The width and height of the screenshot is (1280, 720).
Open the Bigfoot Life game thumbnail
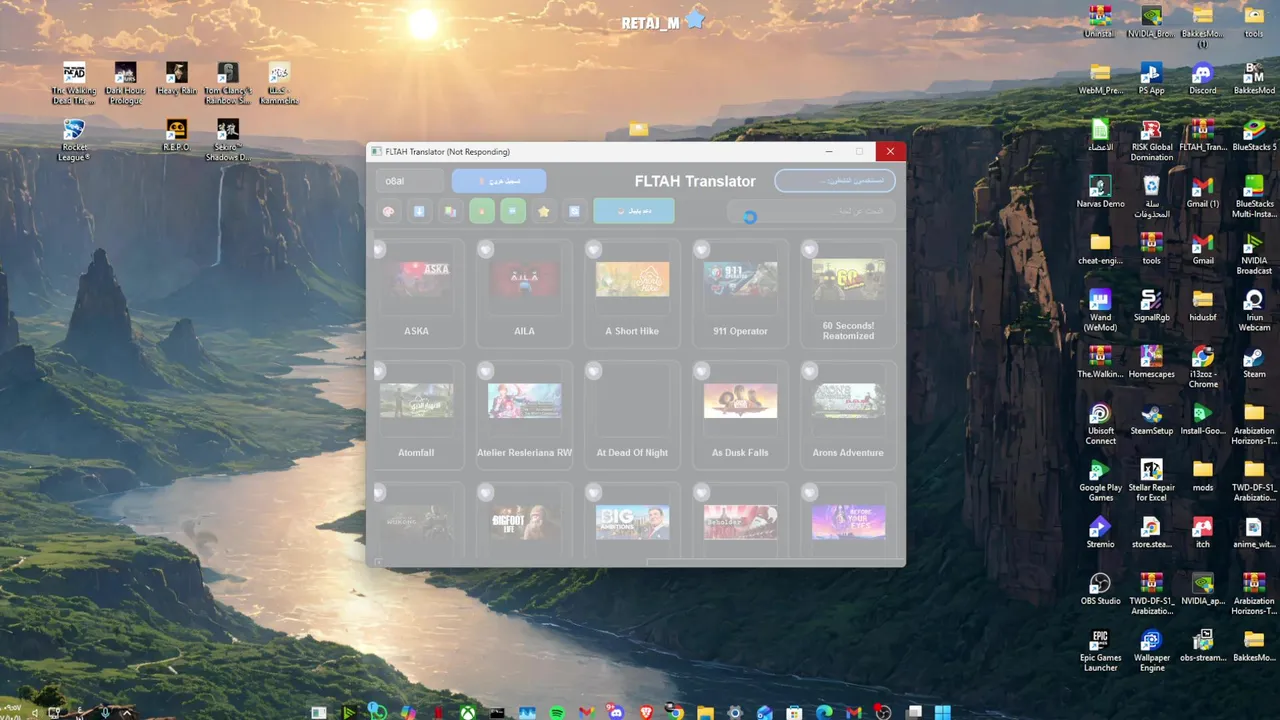tap(524, 522)
